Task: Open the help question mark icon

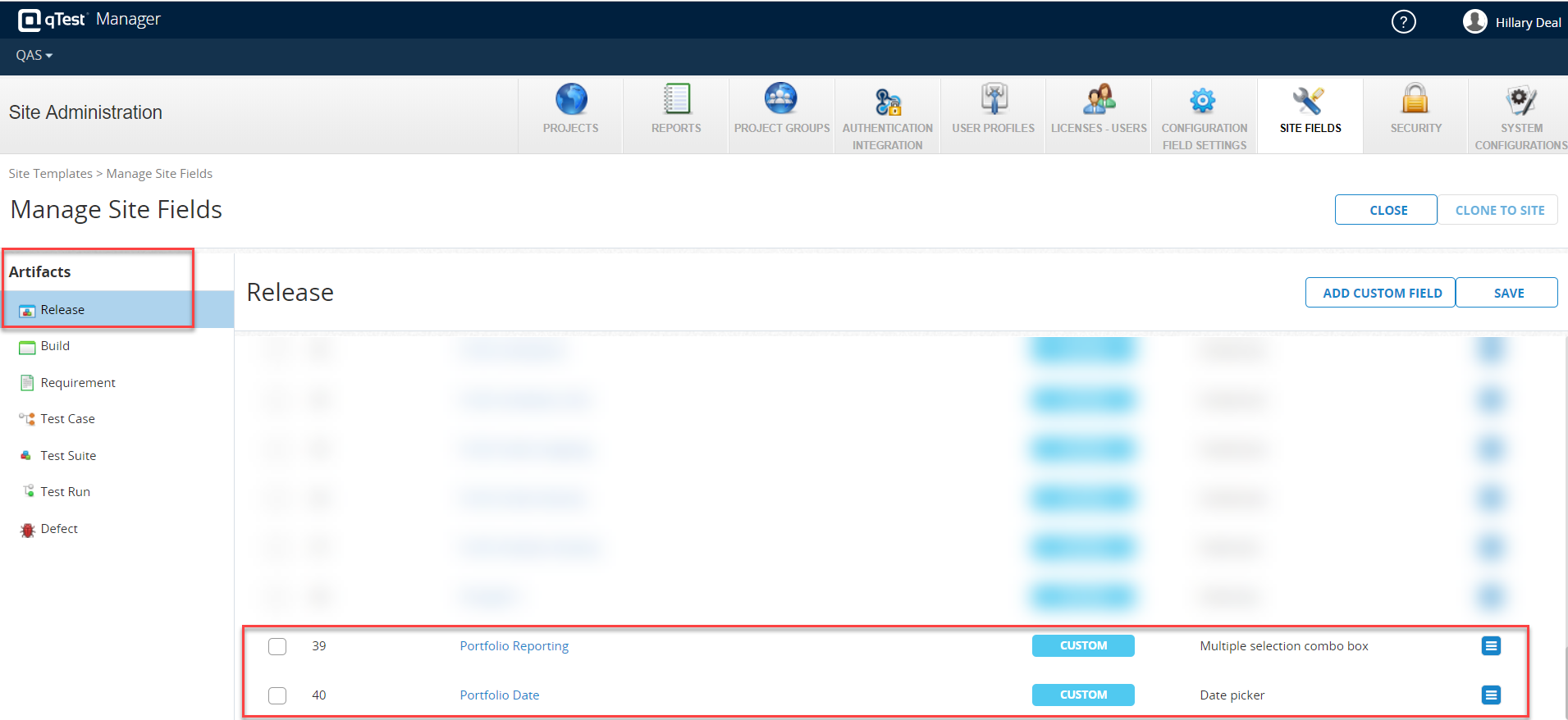Action: coord(1403,22)
